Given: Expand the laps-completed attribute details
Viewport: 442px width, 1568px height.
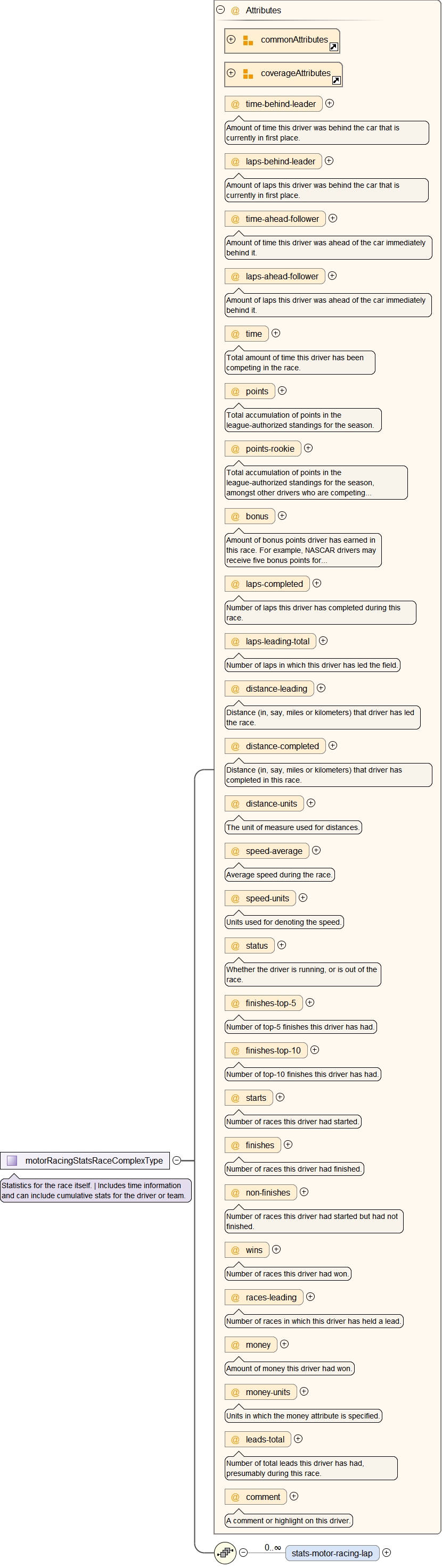Looking at the screenshot, I should (316, 583).
